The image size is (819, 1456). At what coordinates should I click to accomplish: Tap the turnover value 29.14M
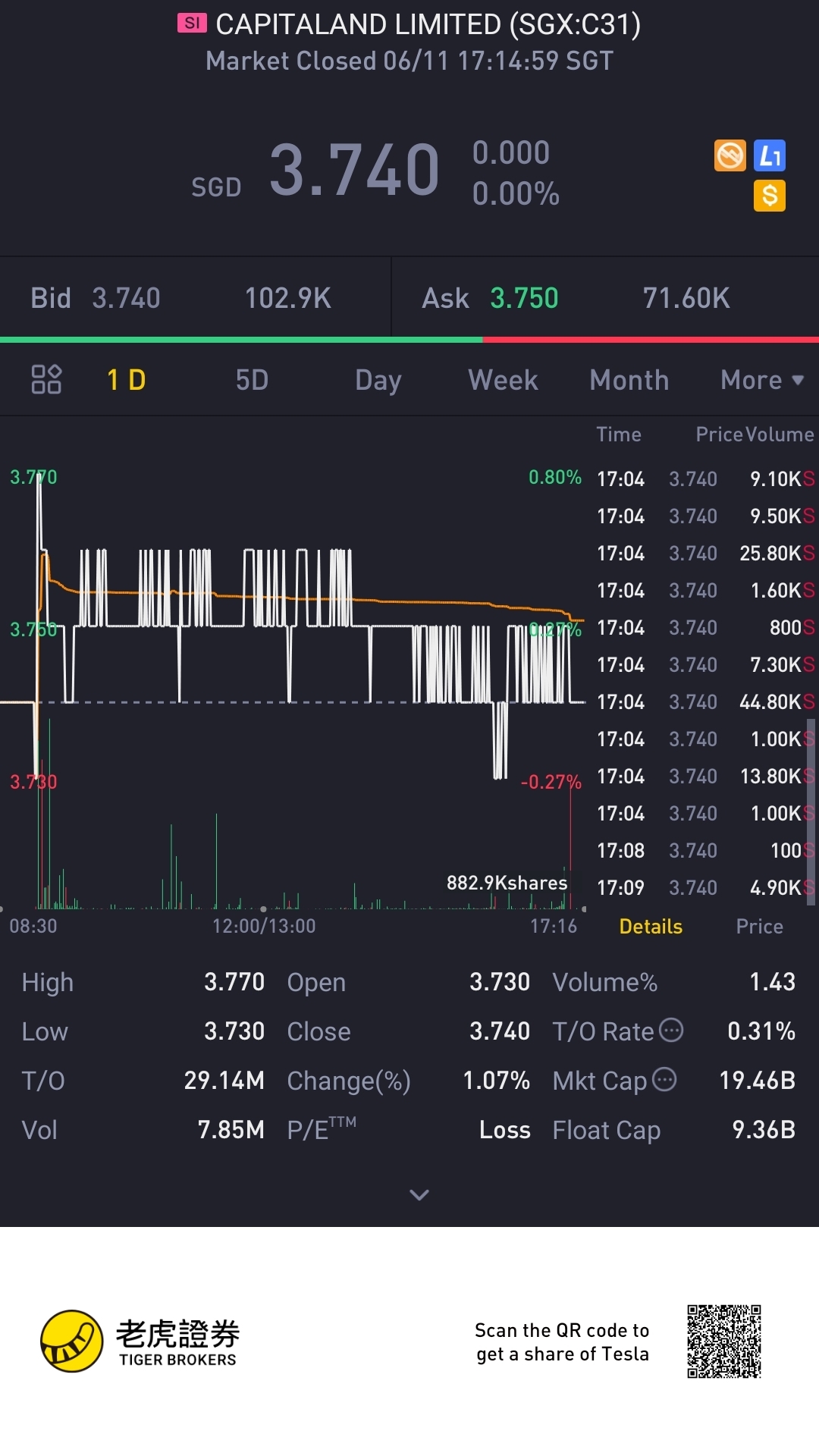(x=224, y=1081)
